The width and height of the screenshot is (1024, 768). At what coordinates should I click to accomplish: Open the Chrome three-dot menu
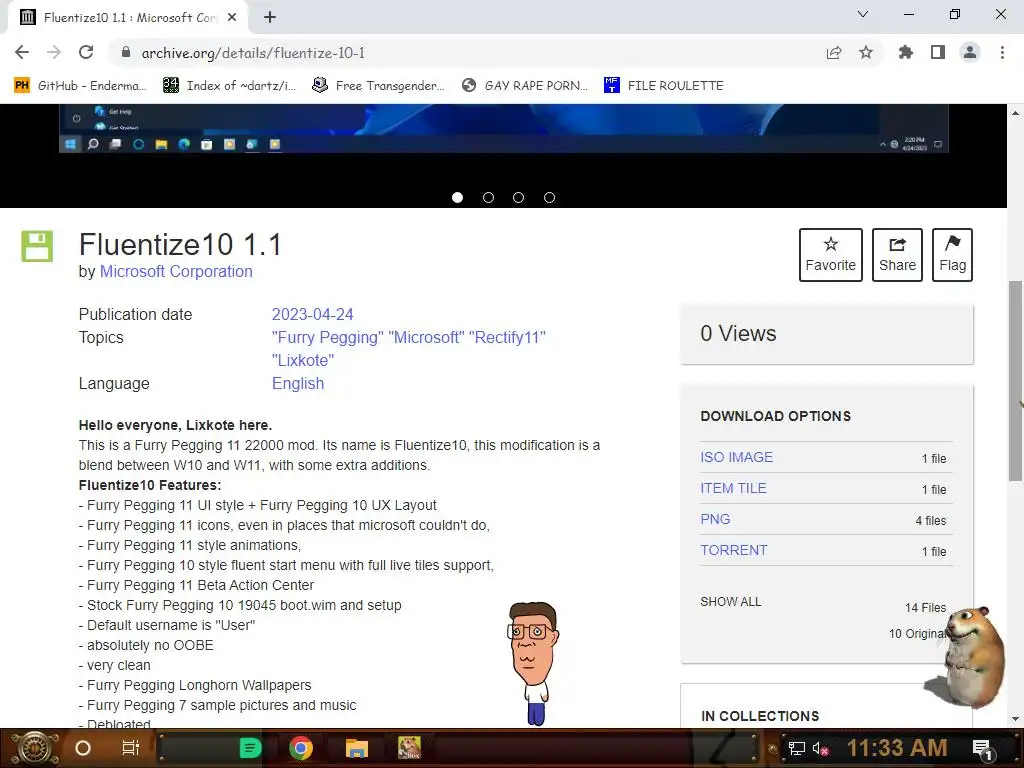[1002, 52]
